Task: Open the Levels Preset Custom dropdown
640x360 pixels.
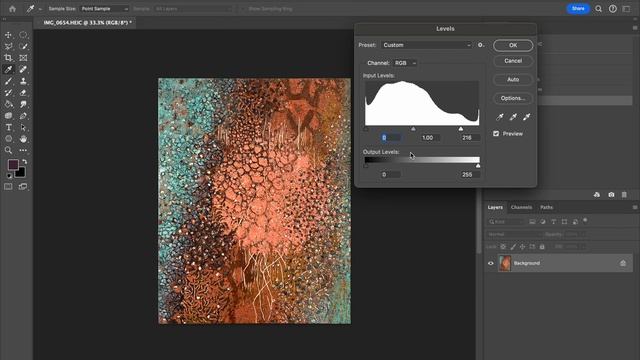Action: 427,45
